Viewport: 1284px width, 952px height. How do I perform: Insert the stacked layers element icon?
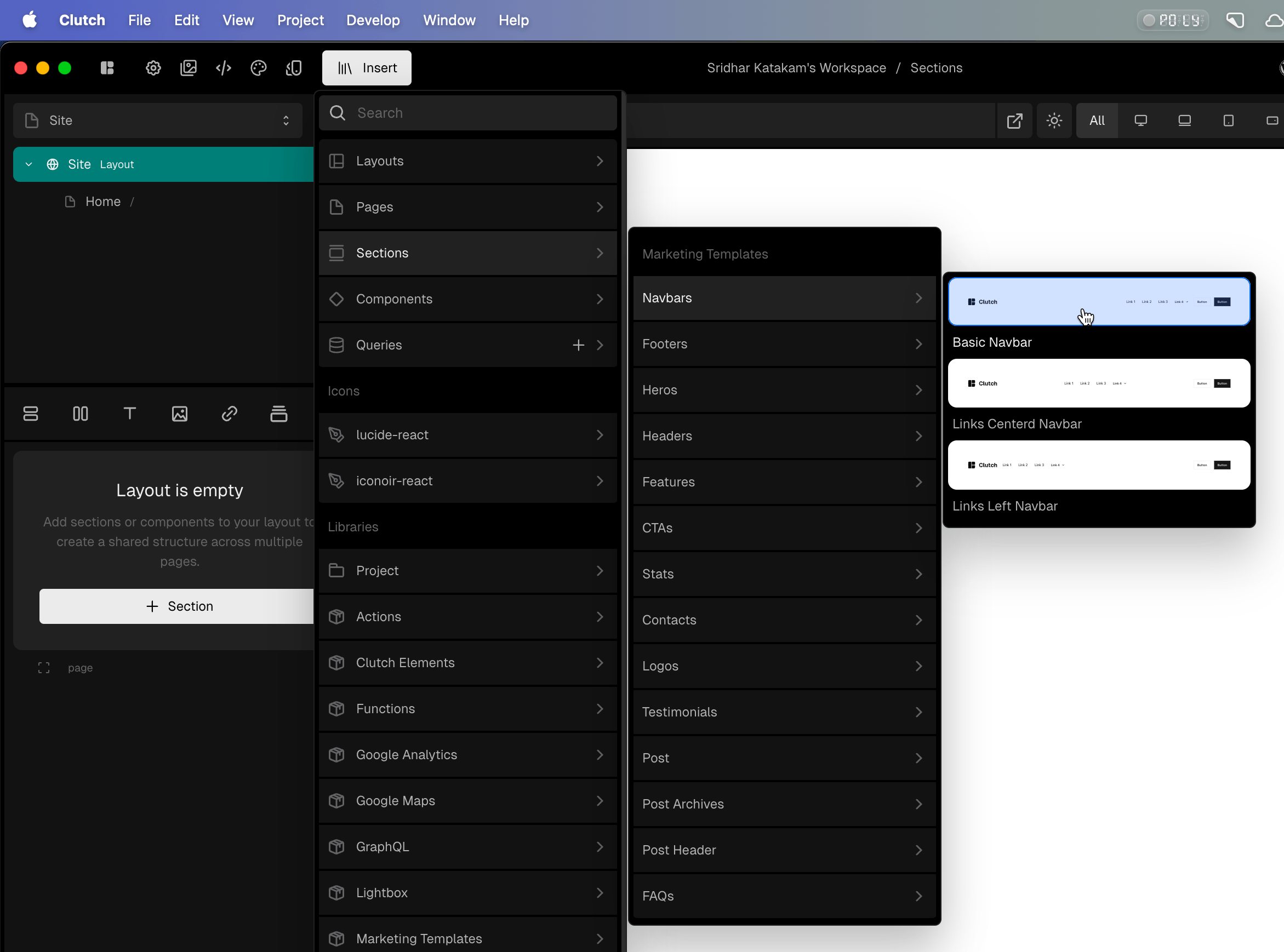pos(279,414)
